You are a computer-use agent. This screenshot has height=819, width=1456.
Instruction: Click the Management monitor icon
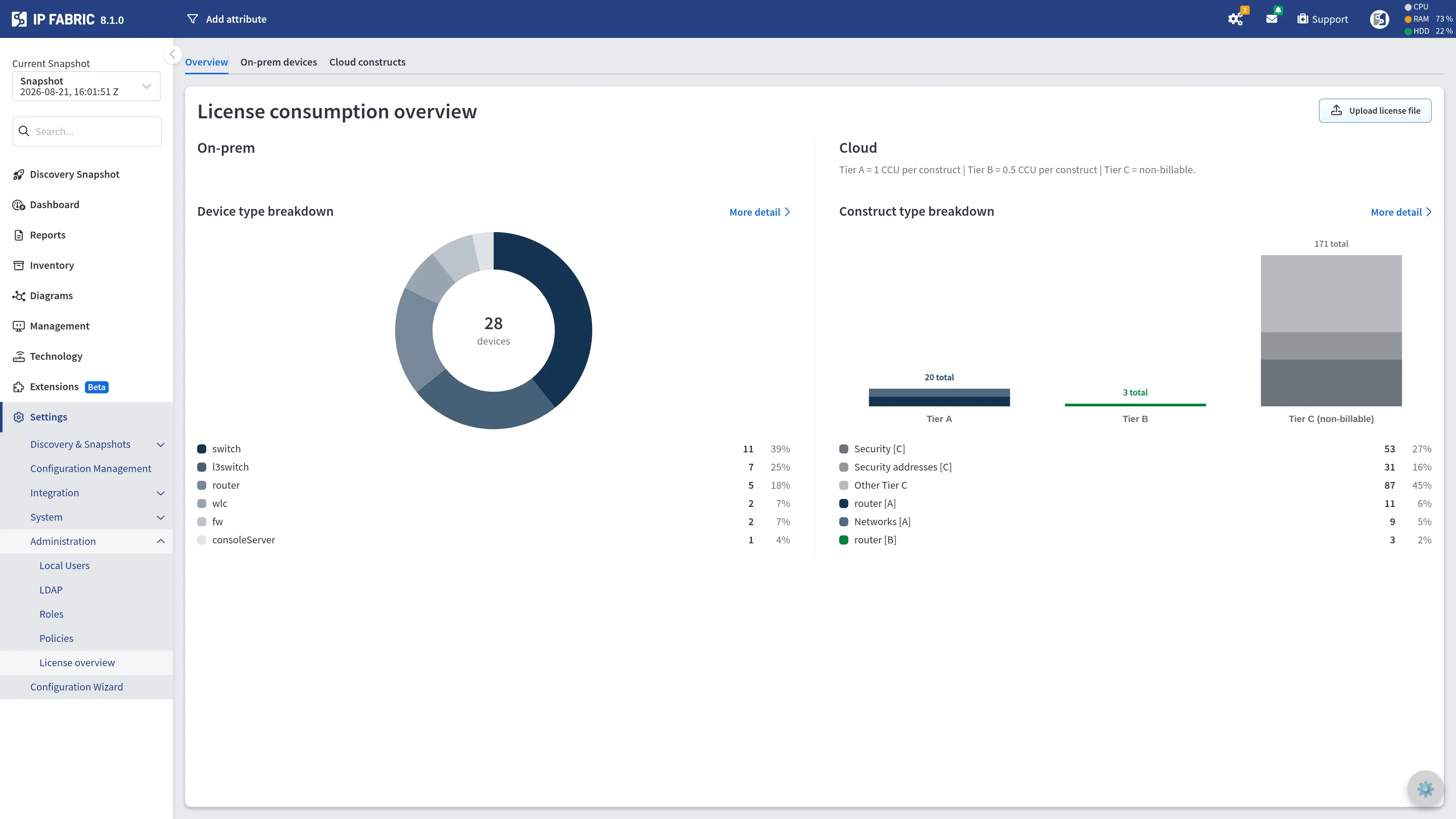pos(19,326)
